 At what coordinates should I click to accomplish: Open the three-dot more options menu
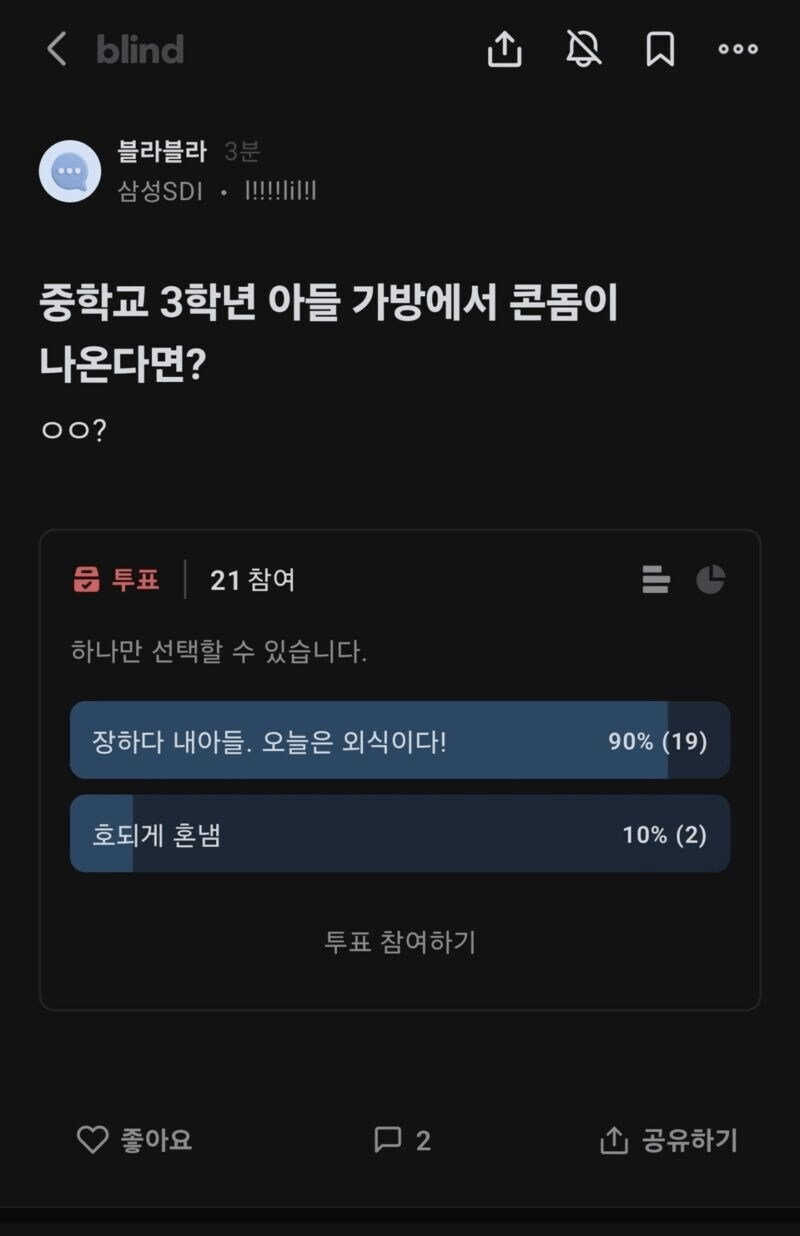(x=738, y=49)
